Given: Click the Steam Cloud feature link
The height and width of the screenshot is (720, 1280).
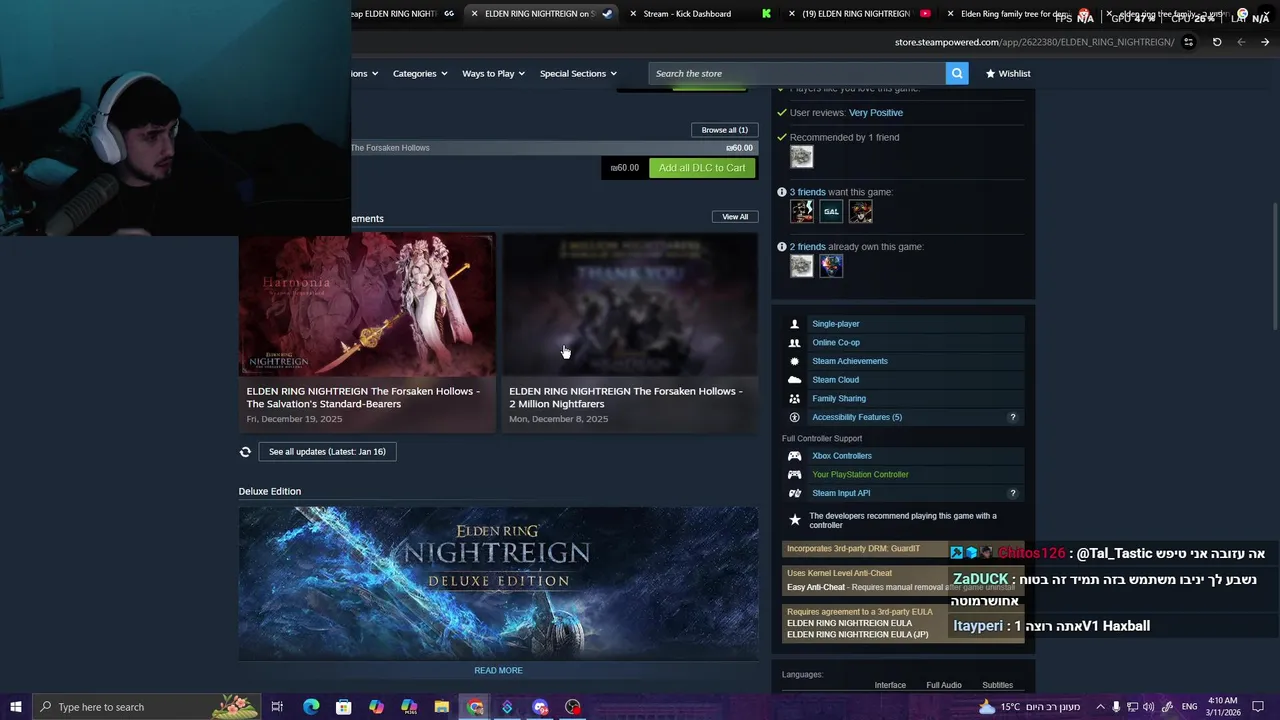Looking at the screenshot, I should pyautogui.click(x=835, y=380).
